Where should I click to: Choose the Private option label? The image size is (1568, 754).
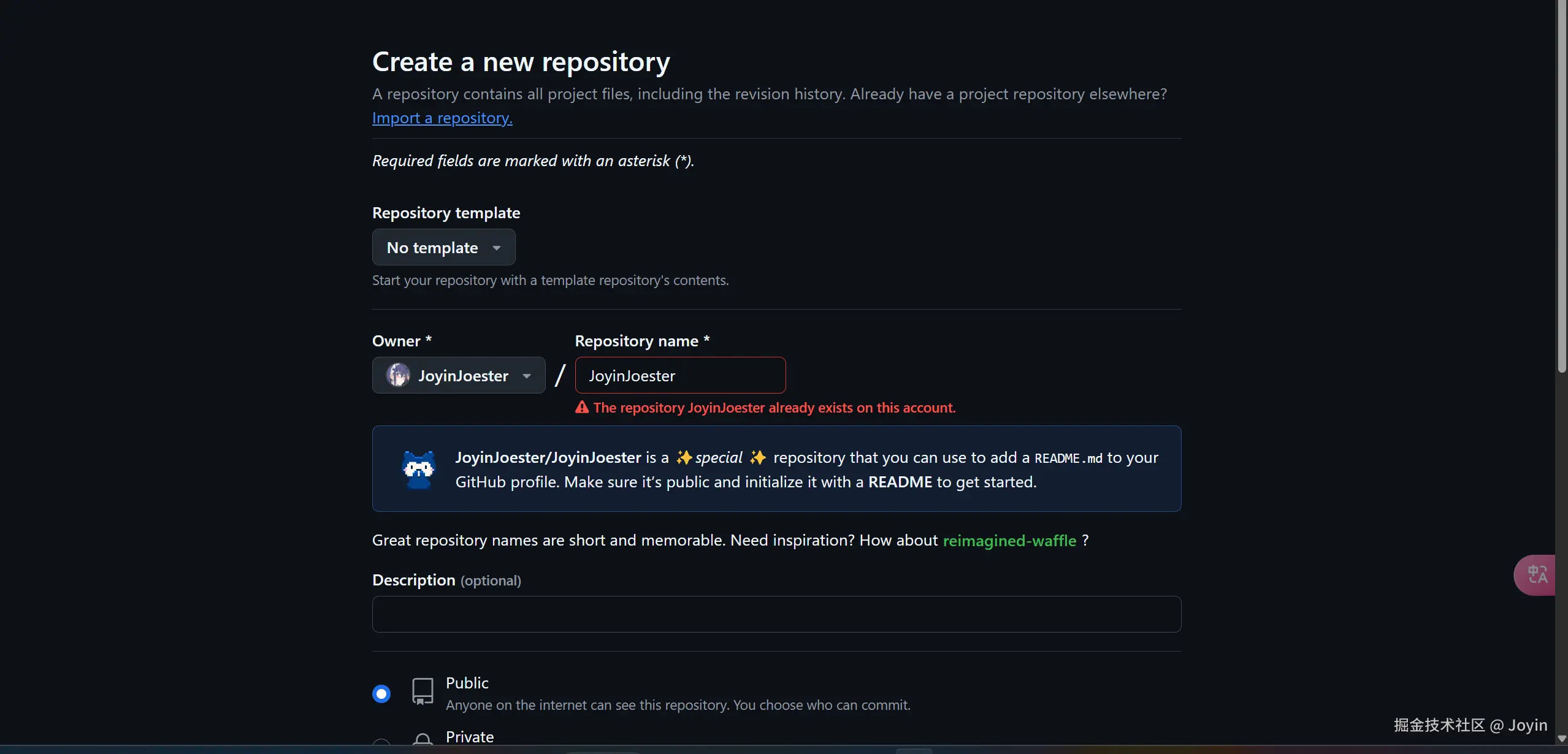pos(470,737)
